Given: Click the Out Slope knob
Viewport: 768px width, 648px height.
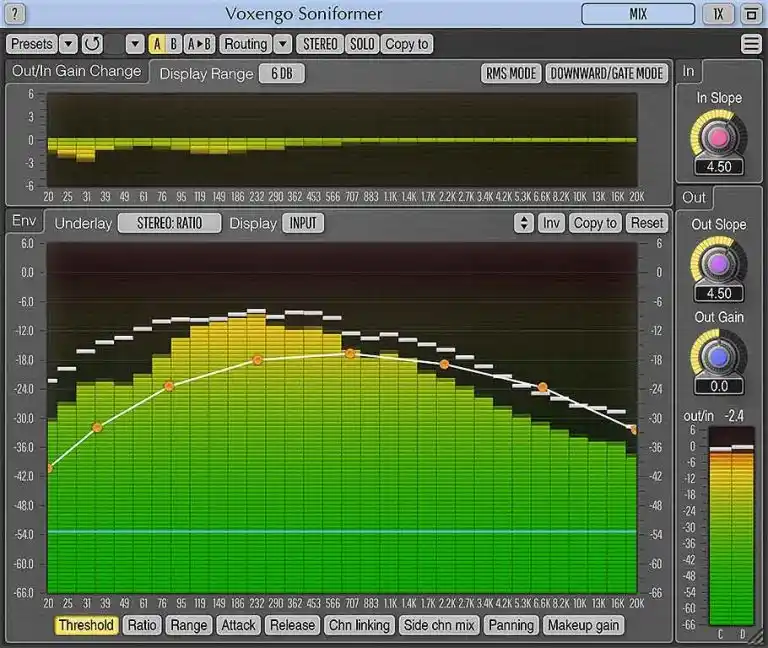Looking at the screenshot, I should [719, 264].
